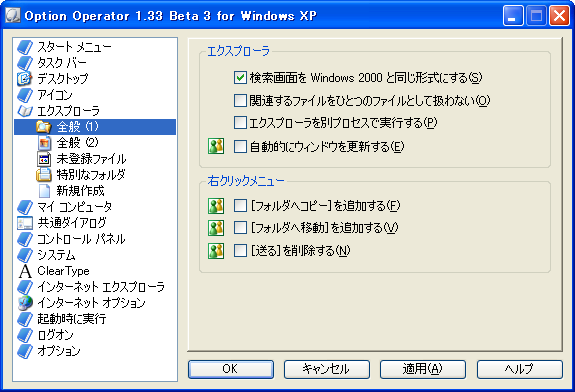Click the open book icon beside エクスプローラ

[25, 111]
